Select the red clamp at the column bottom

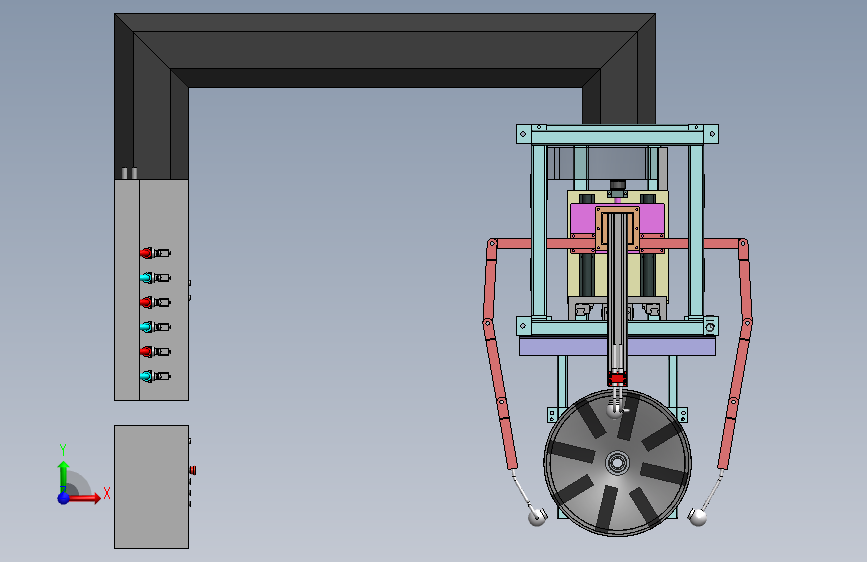pos(617,379)
